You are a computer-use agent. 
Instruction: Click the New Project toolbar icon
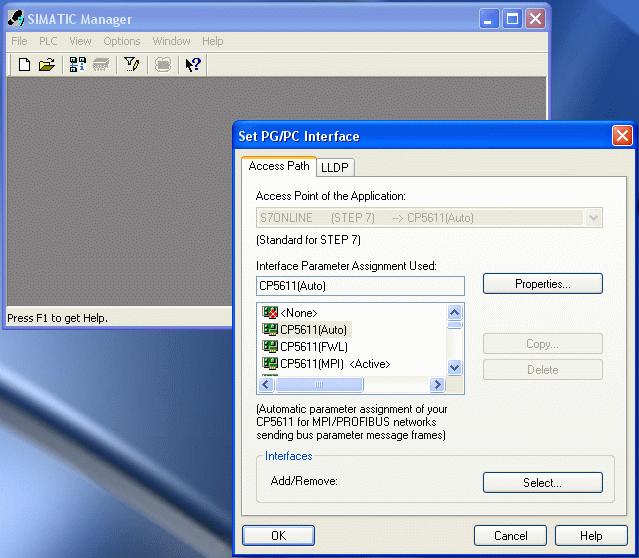pos(24,64)
